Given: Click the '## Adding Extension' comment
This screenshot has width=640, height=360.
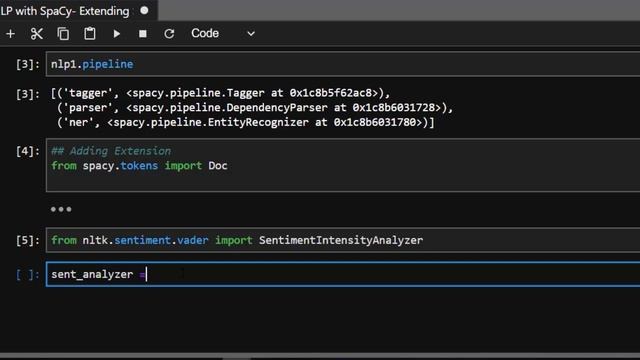Looking at the screenshot, I should (111, 151).
